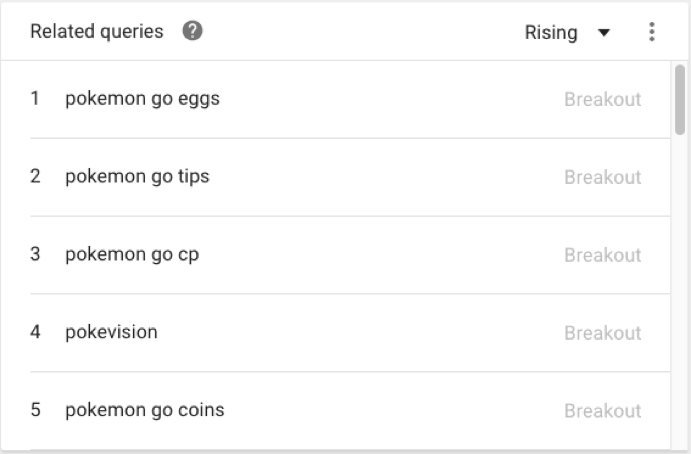This screenshot has height=454, width=691.
Task: Click the dropdown arrow beside Rising
Action: [603, 33]
